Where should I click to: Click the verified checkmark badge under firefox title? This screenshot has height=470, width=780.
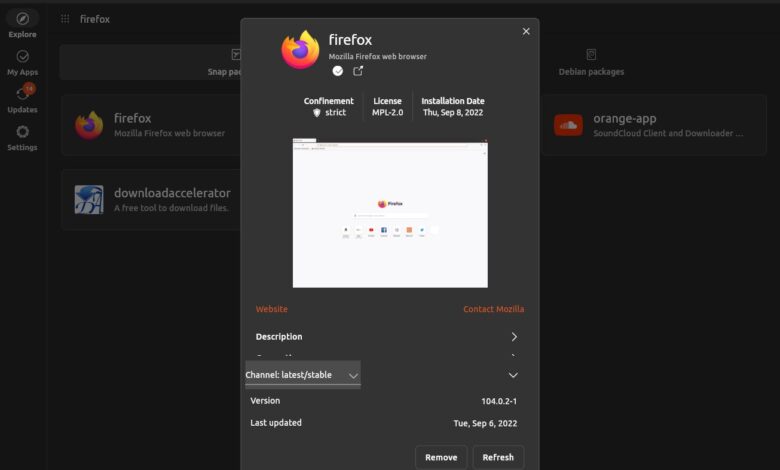(x=338, y=71)
